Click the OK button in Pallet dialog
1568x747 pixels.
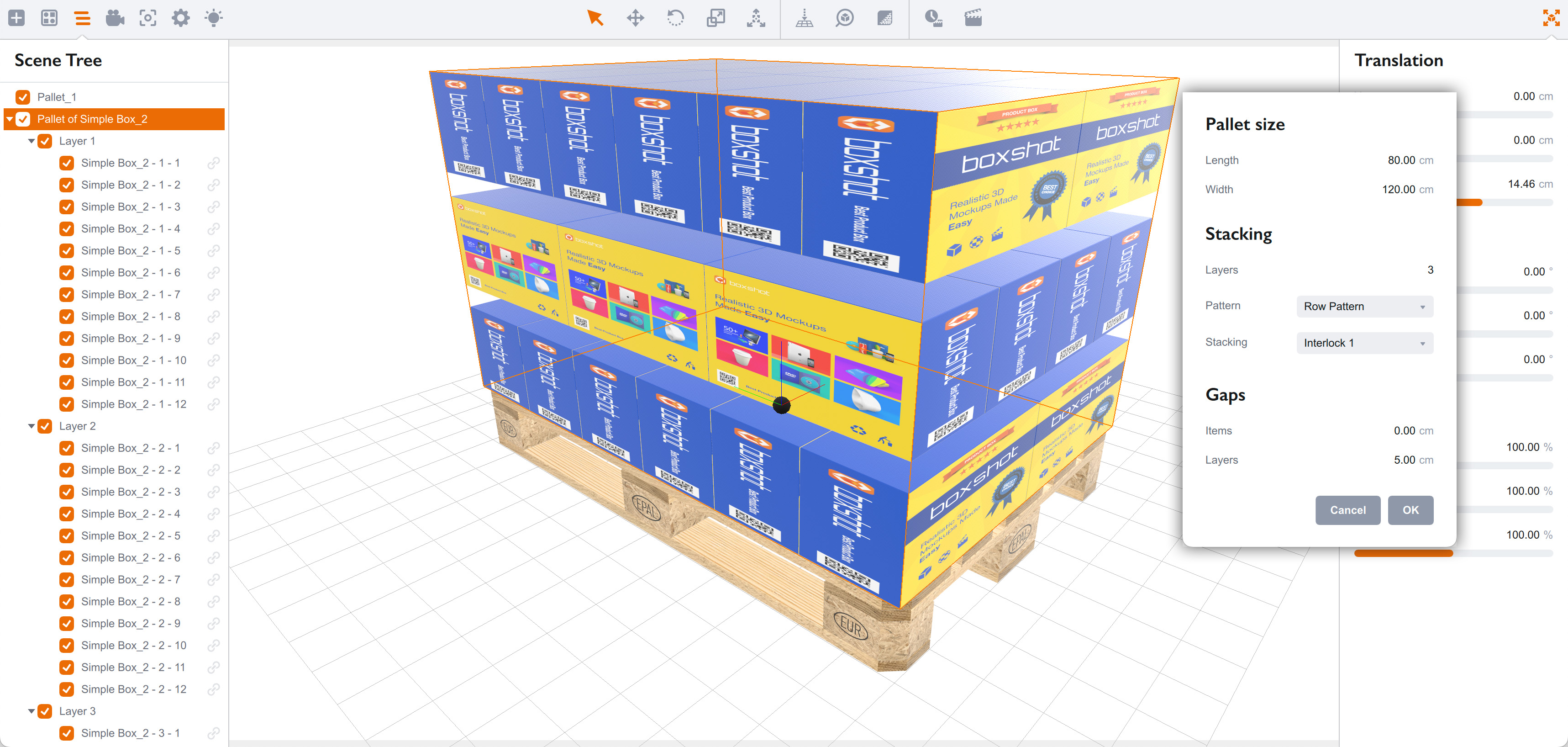[x=1411, y=510]
